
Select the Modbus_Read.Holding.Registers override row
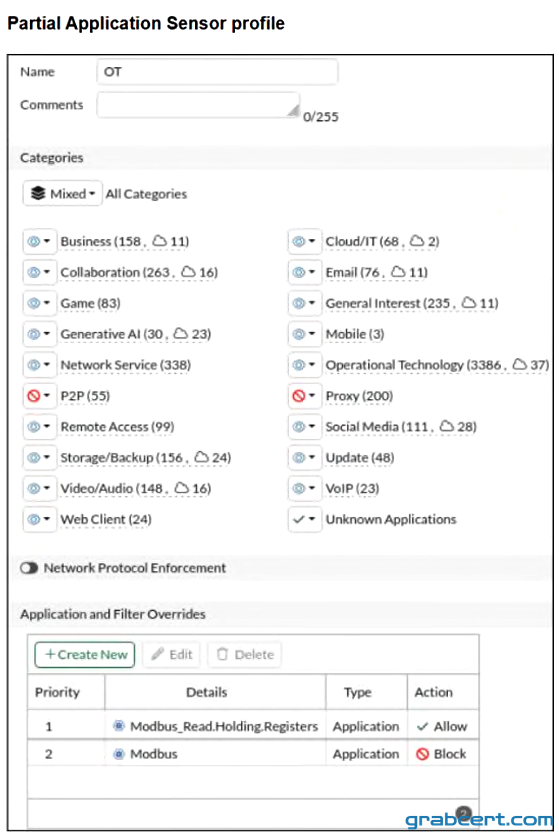tap(253, 726)
